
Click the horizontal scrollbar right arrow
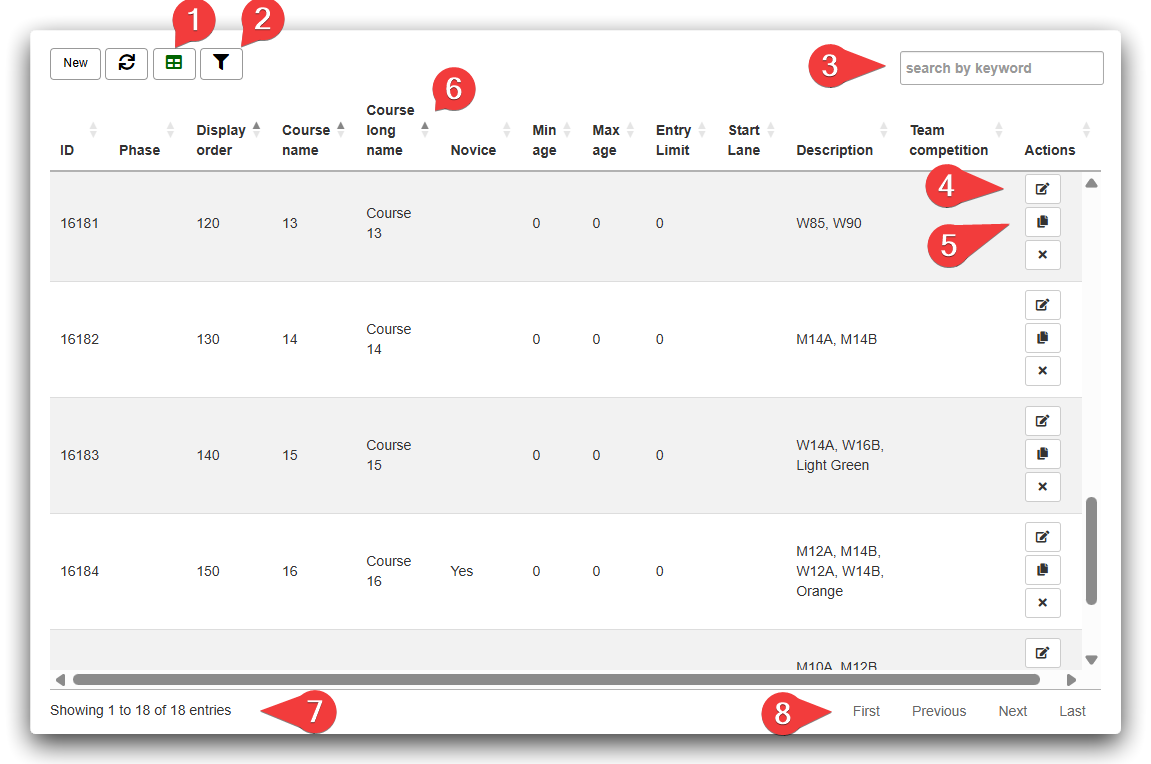tap(1071, 680)
